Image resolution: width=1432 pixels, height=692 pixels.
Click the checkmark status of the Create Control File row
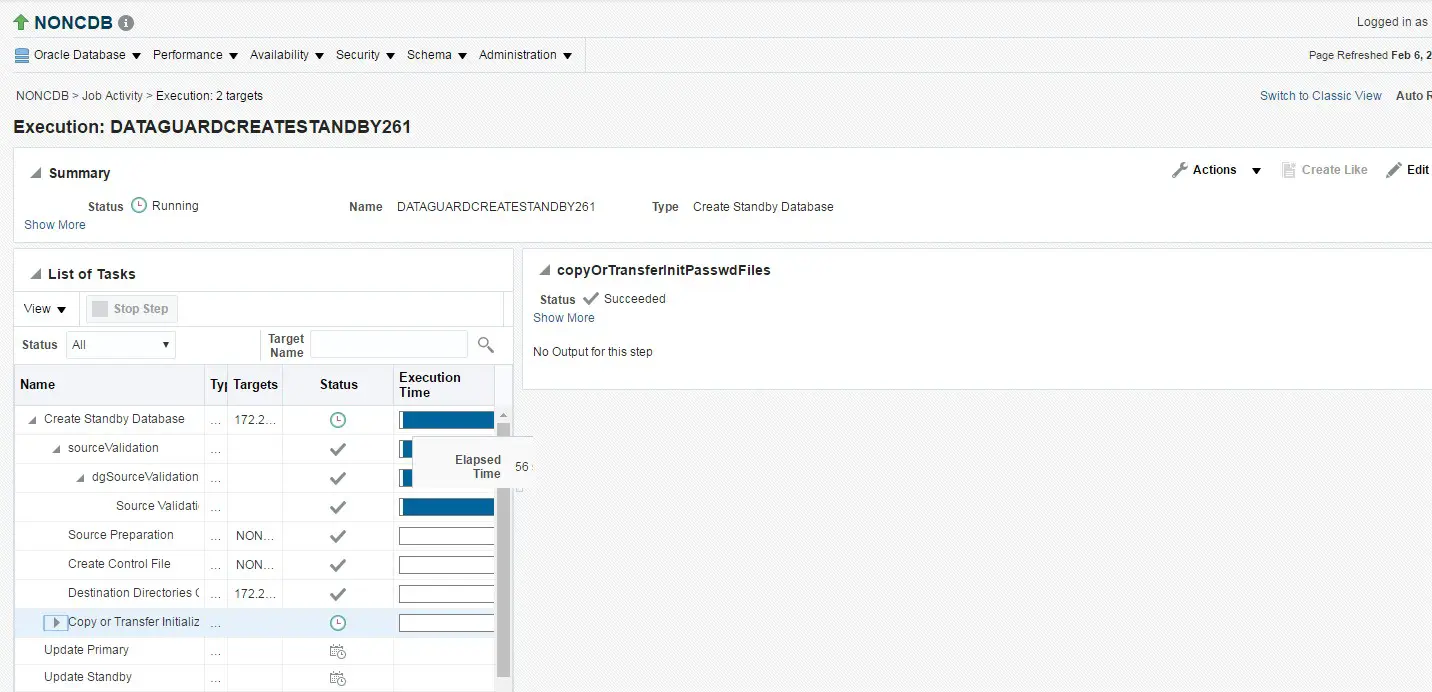(338, 565)
